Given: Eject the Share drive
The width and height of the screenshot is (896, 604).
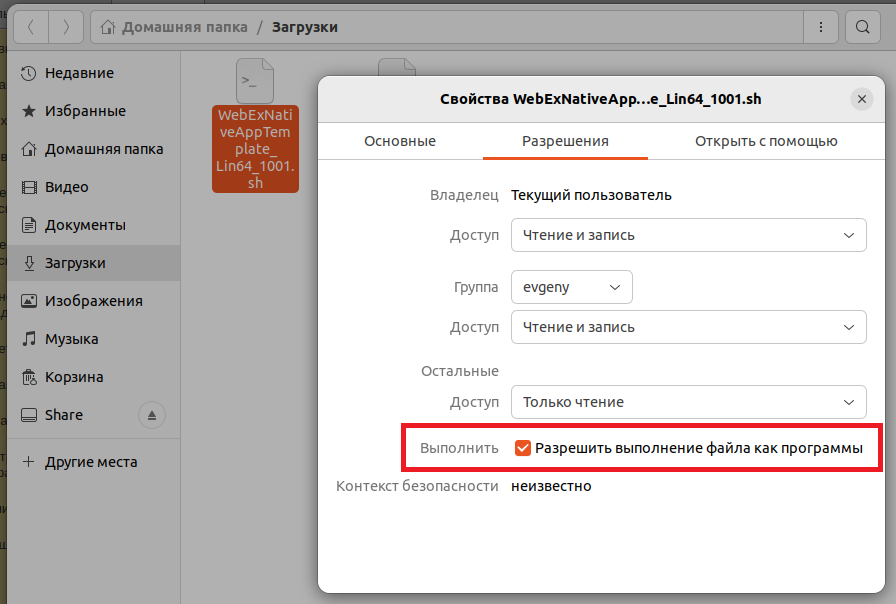Looking at the screenshot, I should tap(151, 414).
